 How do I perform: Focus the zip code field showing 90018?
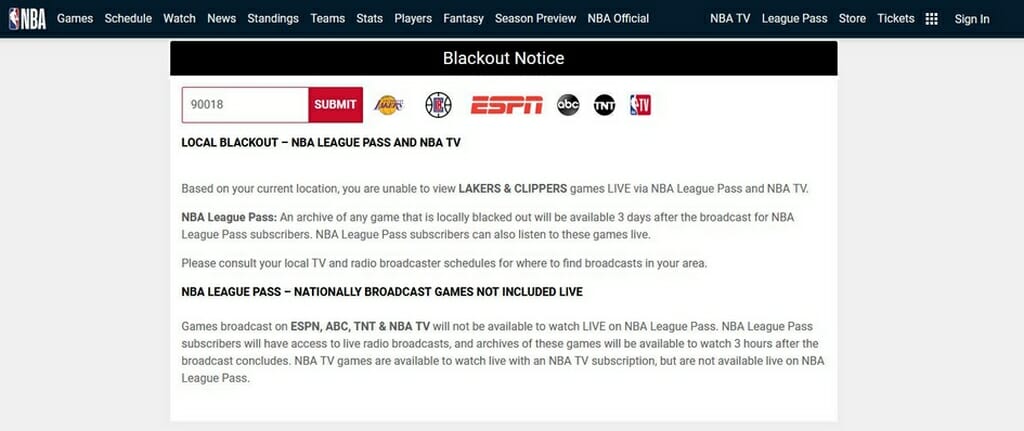[245, 104]
